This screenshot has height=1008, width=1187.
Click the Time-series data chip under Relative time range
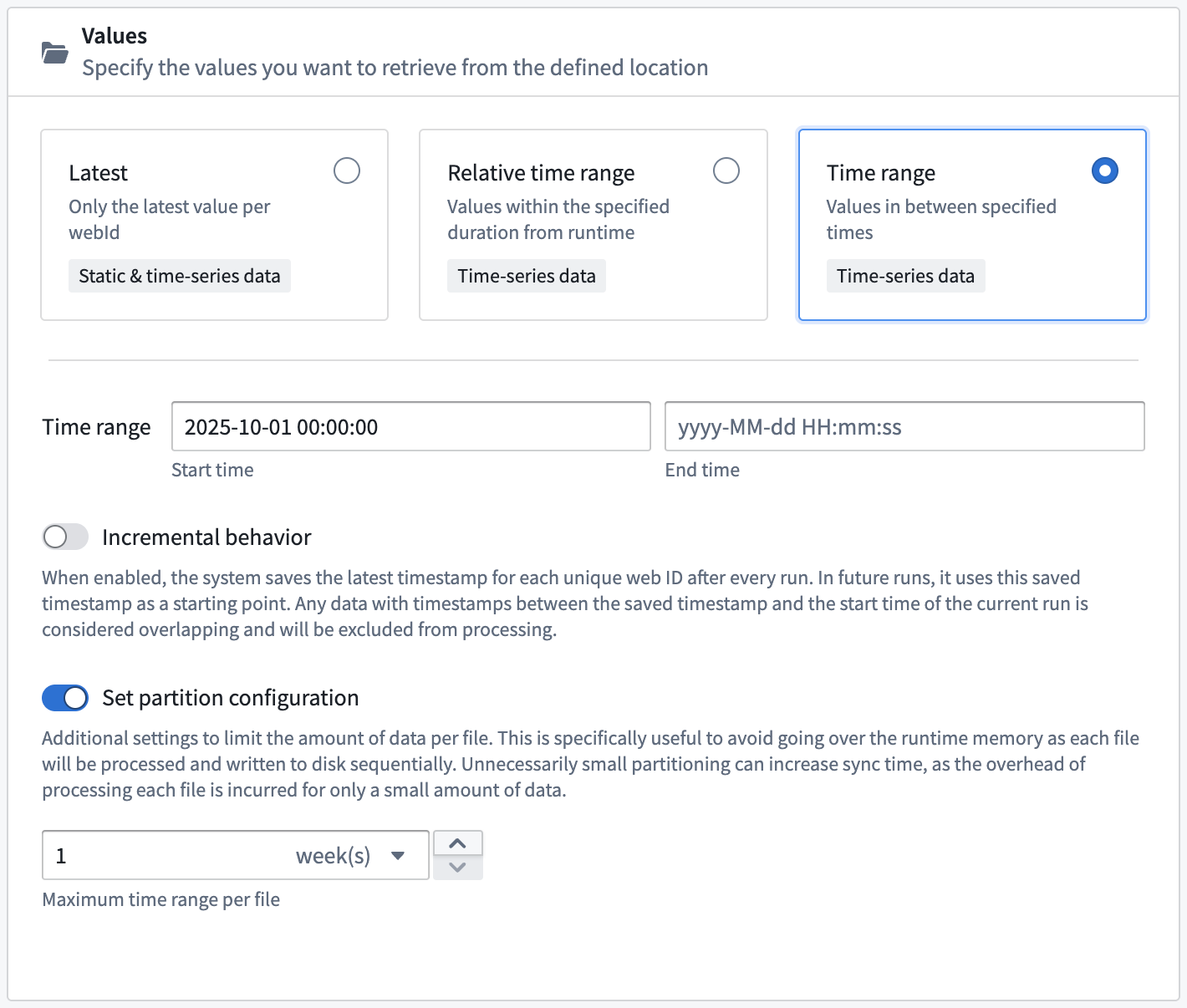527,275
